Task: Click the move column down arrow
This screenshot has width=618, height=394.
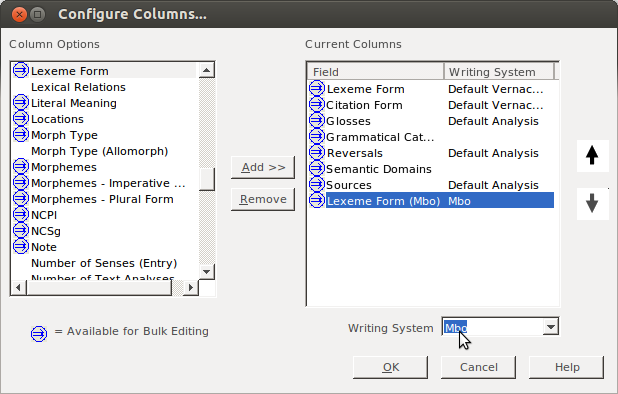Action: (x=592, y=204)
